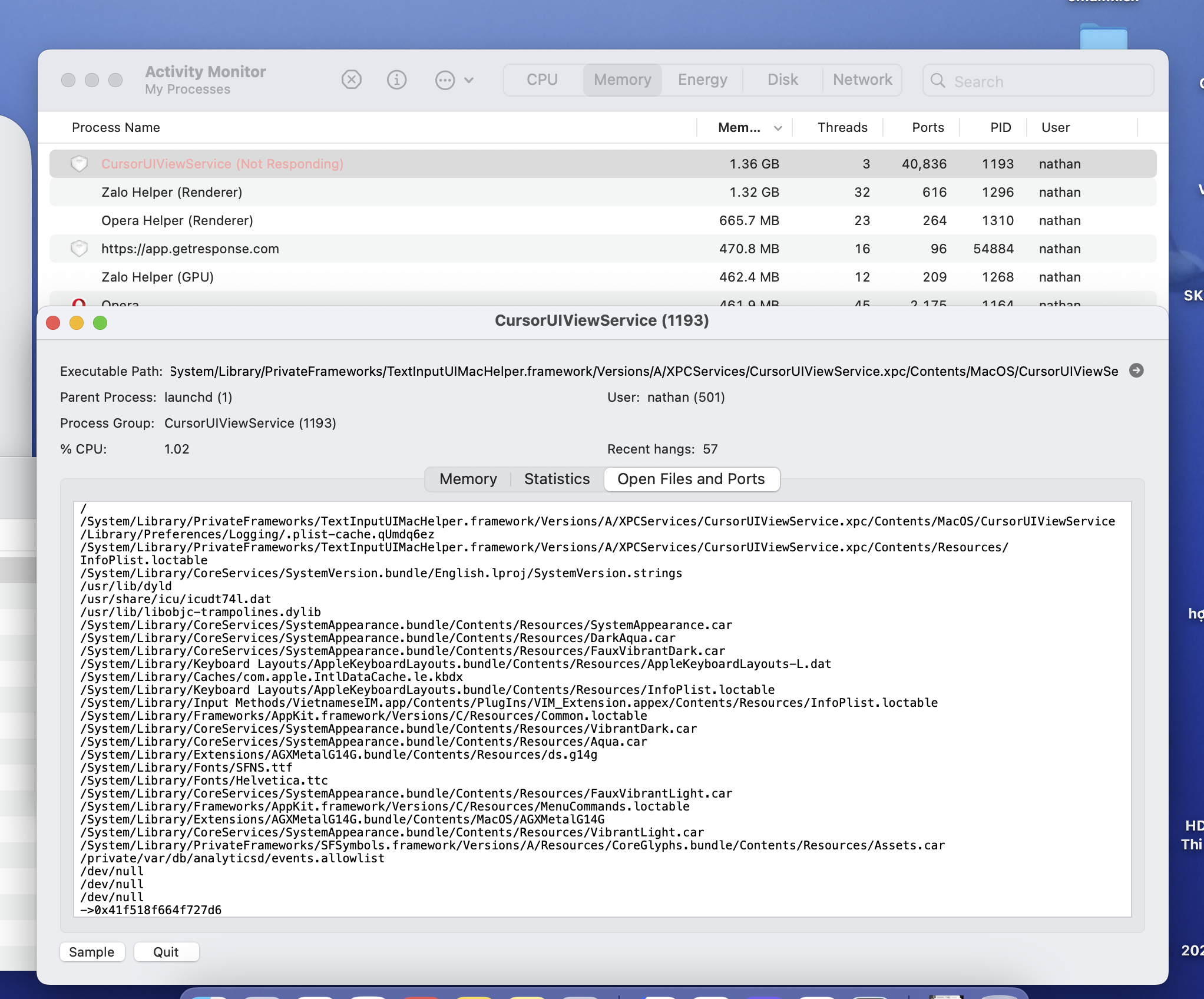
Task: Select the Memory tab in inspector window
Action: 468,479
